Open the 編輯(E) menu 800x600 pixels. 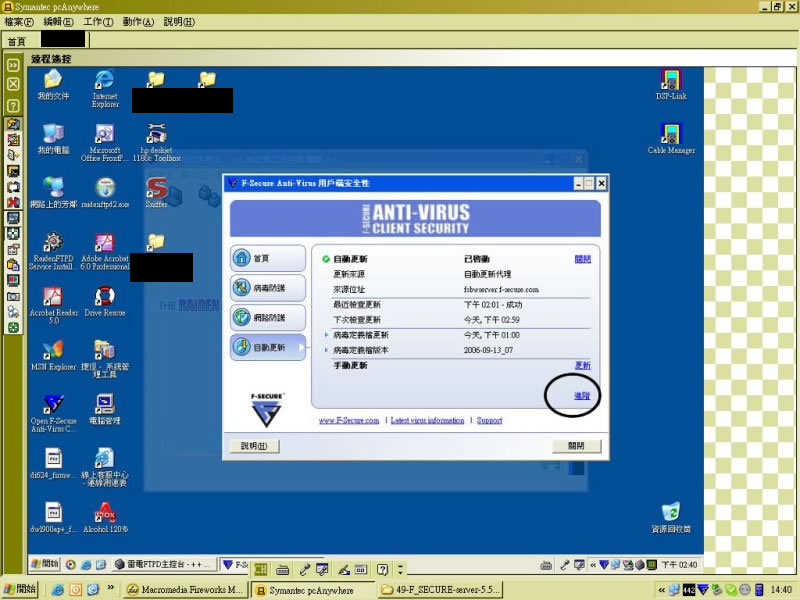pos(58,22)
